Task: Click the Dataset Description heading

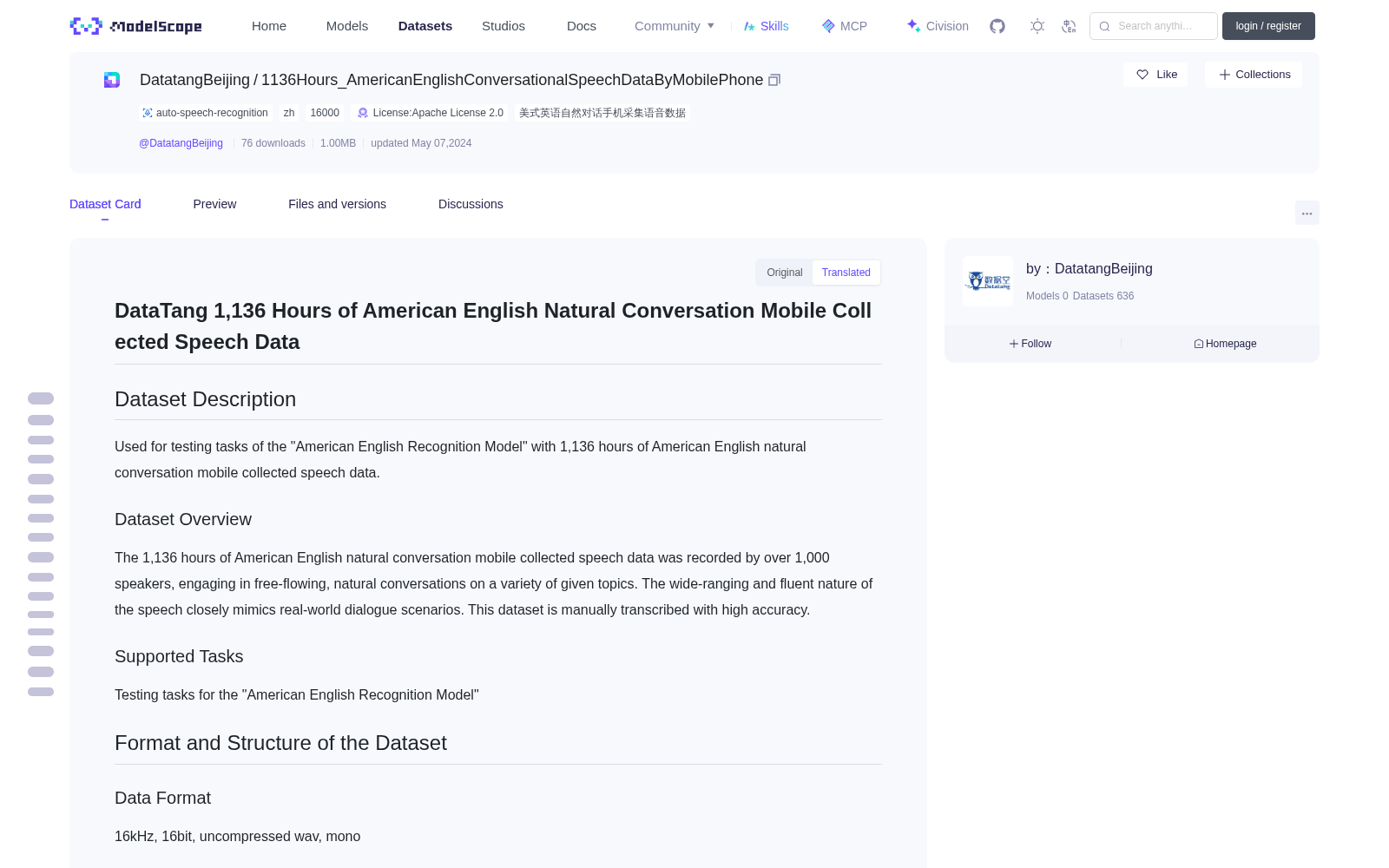Action: coord(205,399)
